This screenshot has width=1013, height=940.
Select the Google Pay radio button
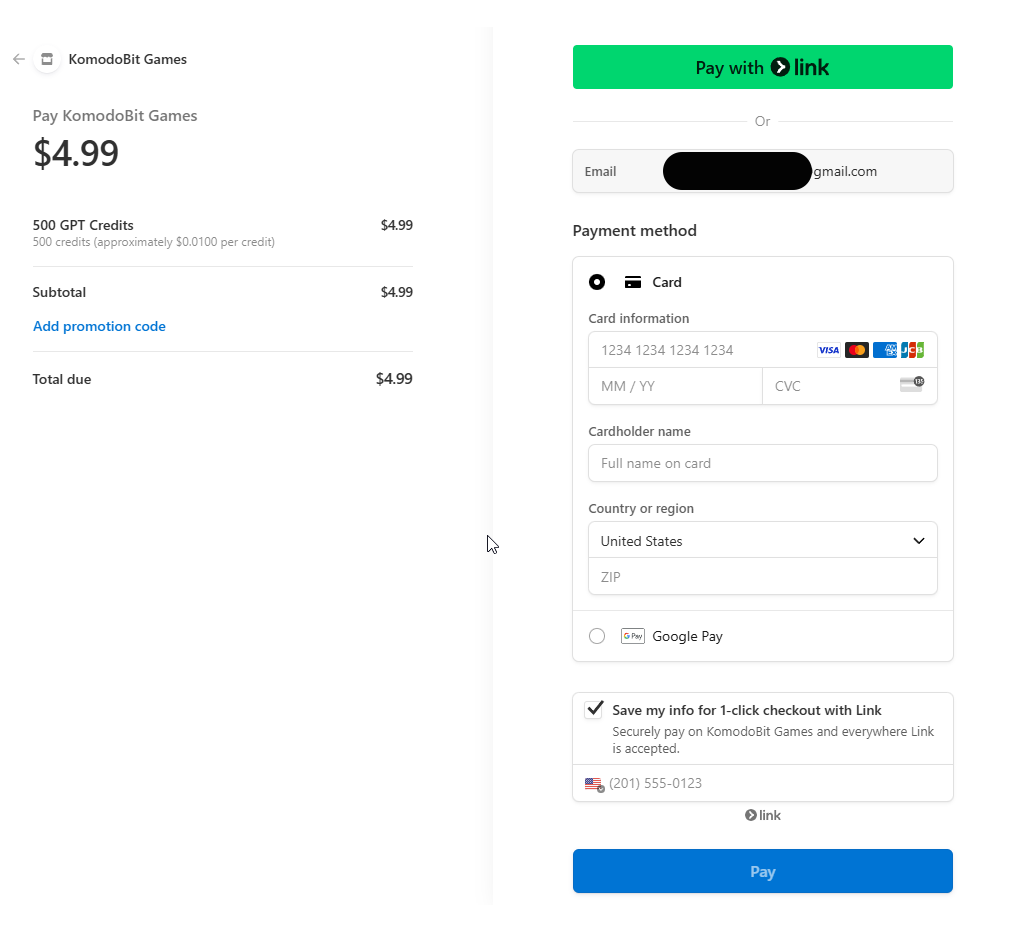coord(597,636)
